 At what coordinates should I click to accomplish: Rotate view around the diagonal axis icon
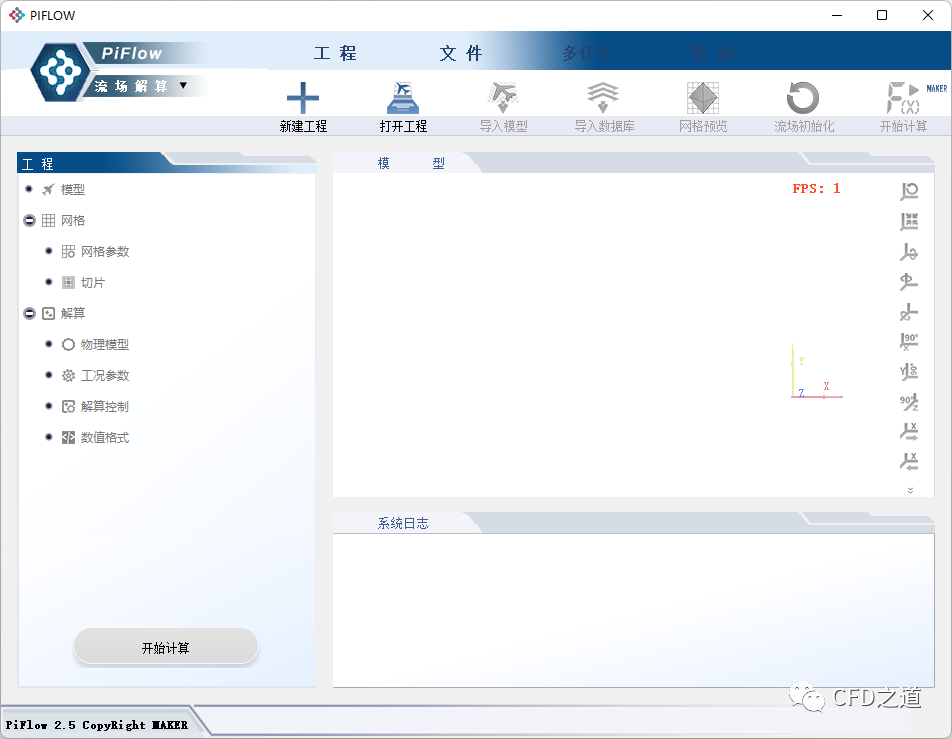(x=909, y=312)
